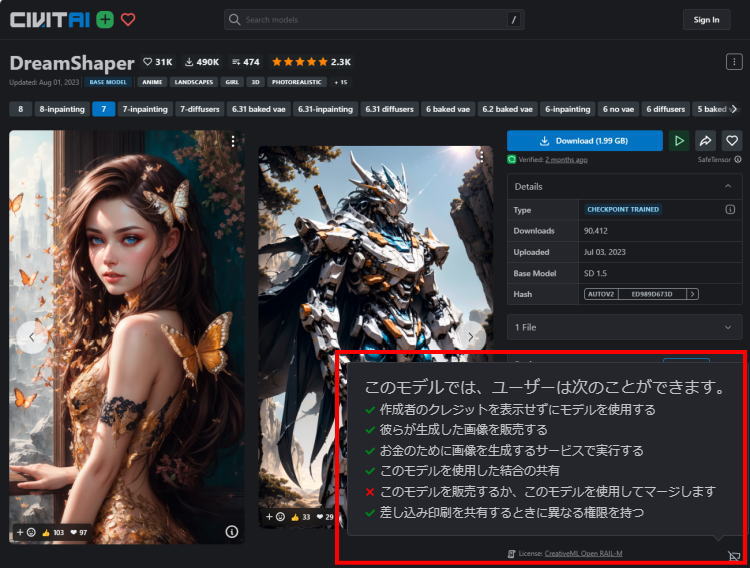
Task: Click the SD 1.5 base model value
Action: click(x=595, y=273)
